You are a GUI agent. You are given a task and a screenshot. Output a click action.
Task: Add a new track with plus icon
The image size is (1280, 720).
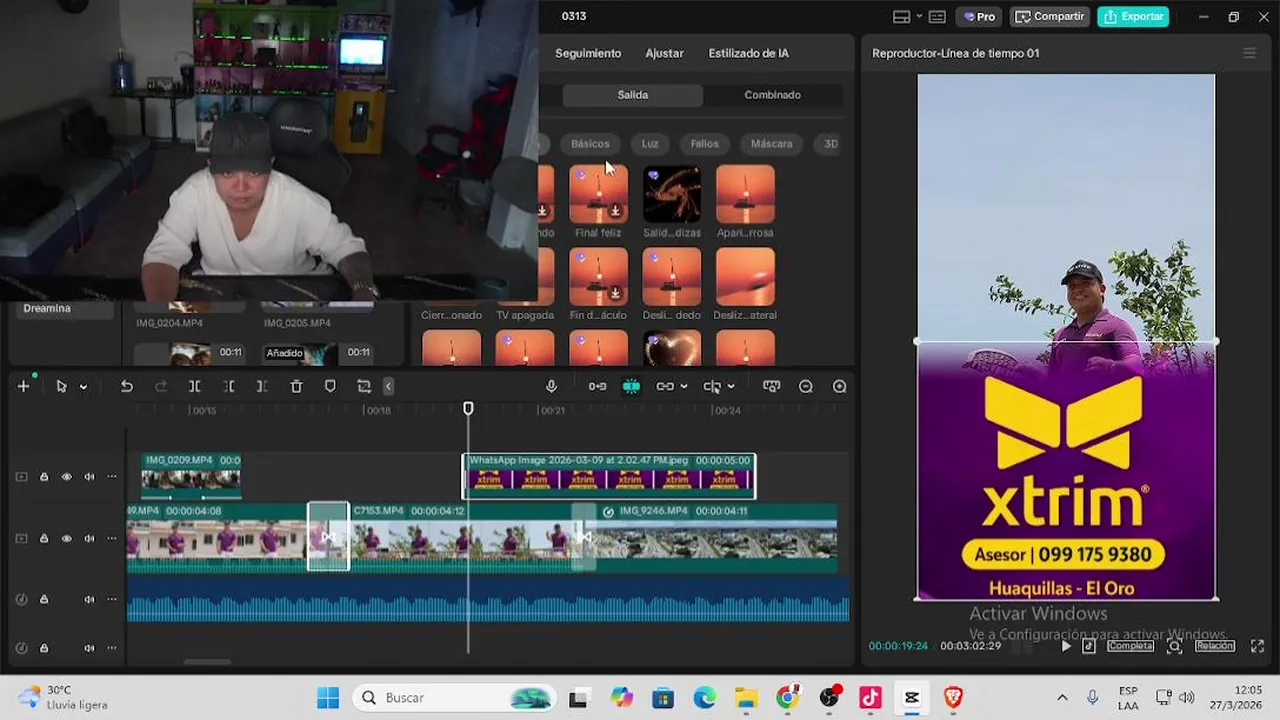click(x=23, y=386)
